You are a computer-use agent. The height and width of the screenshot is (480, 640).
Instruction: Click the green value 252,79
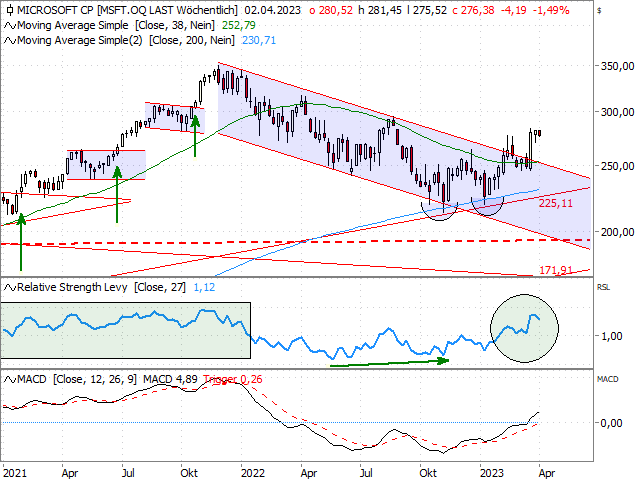[x=239, y=26]
